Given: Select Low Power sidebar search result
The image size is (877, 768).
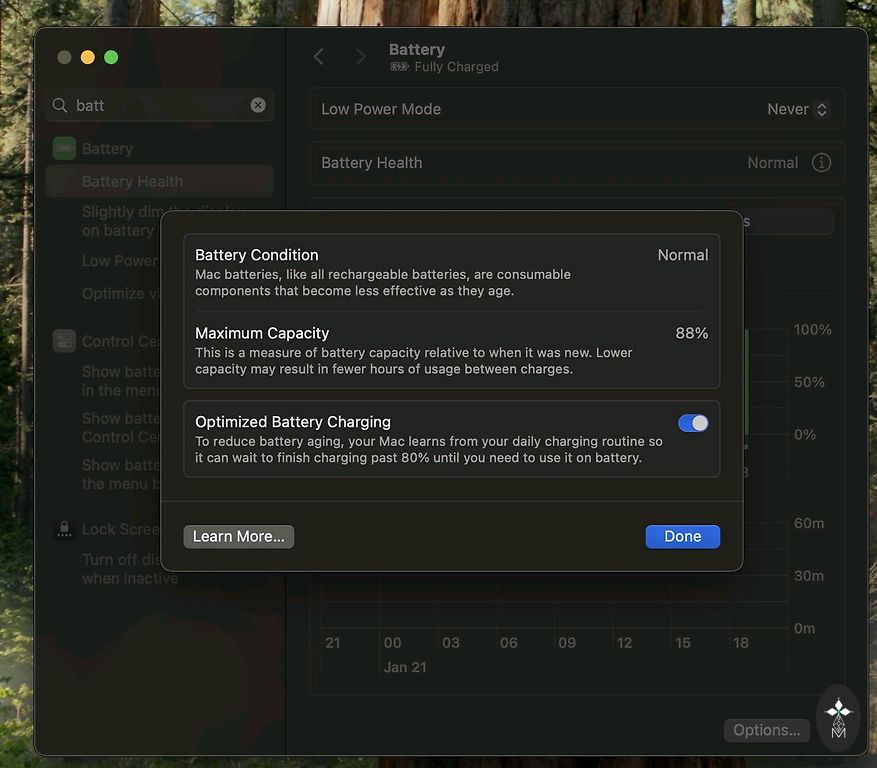Looking at the screenshot, I should (x=119, y=261).
